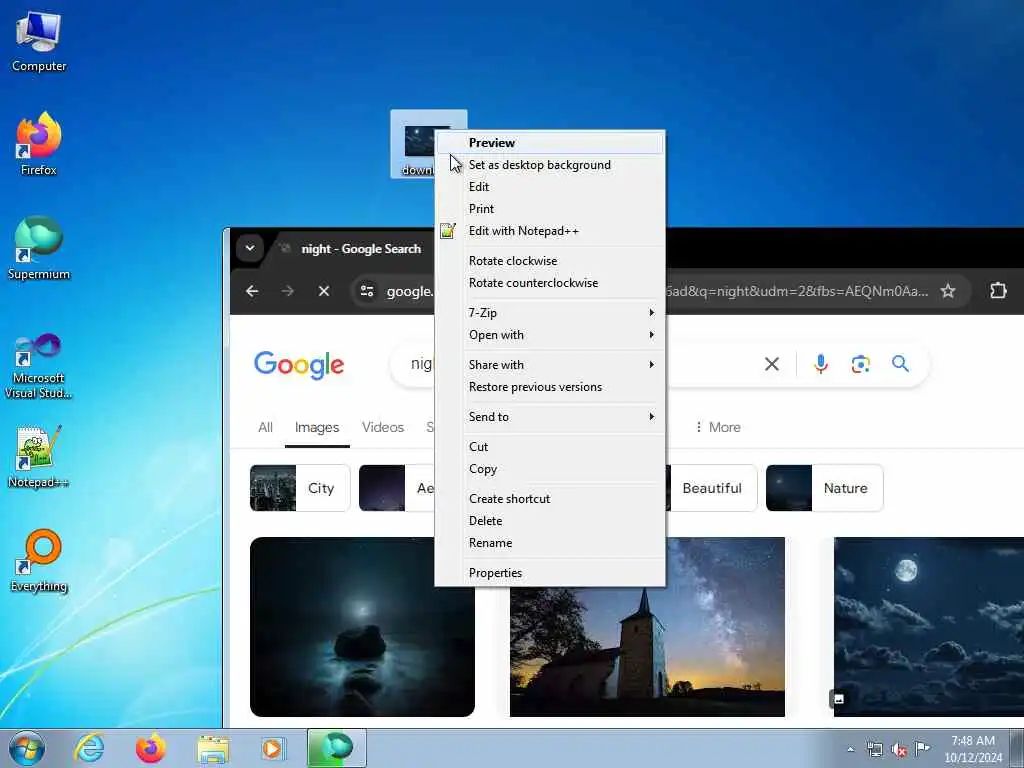
Task: Start Google voice search with microphone
Action: (821, 364)
